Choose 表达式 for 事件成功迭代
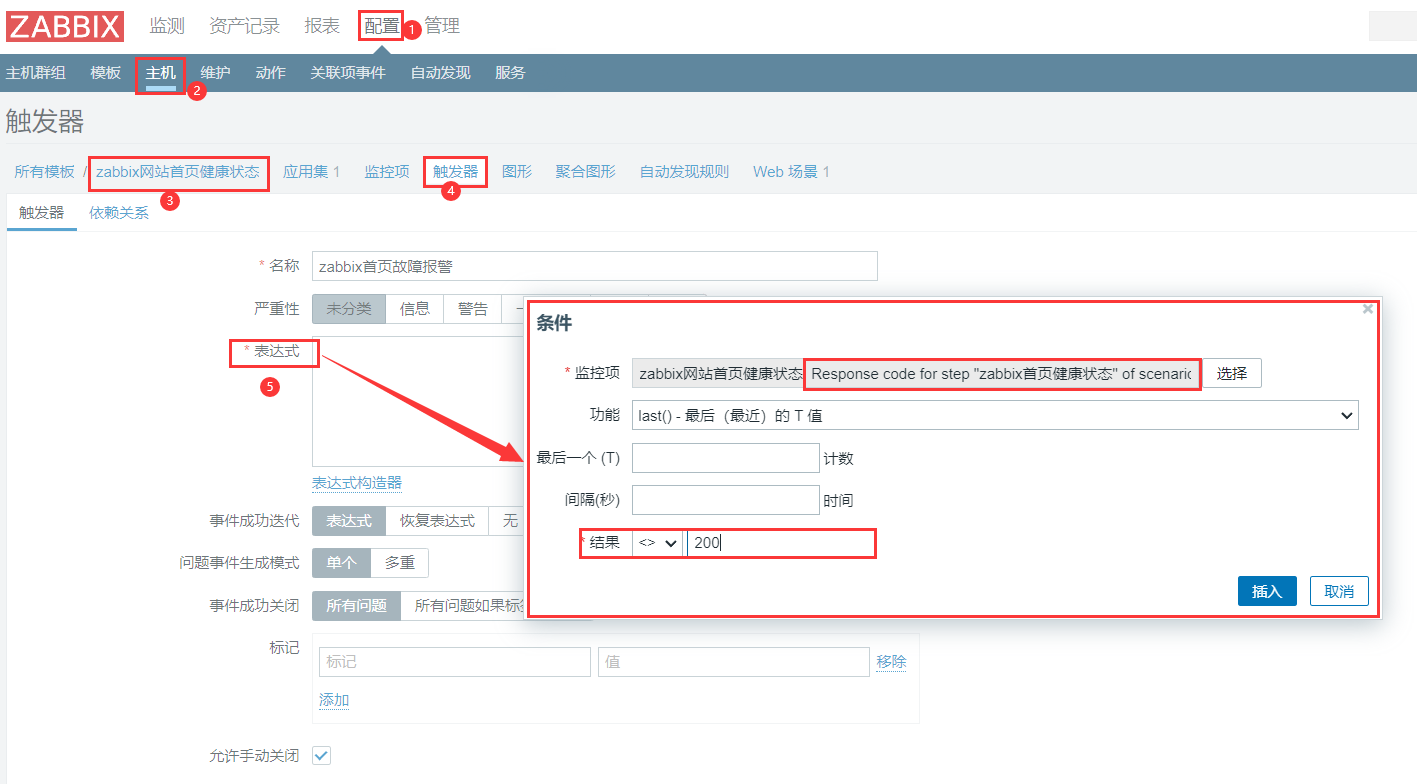The image size is (1417, 784). point(349,521)
